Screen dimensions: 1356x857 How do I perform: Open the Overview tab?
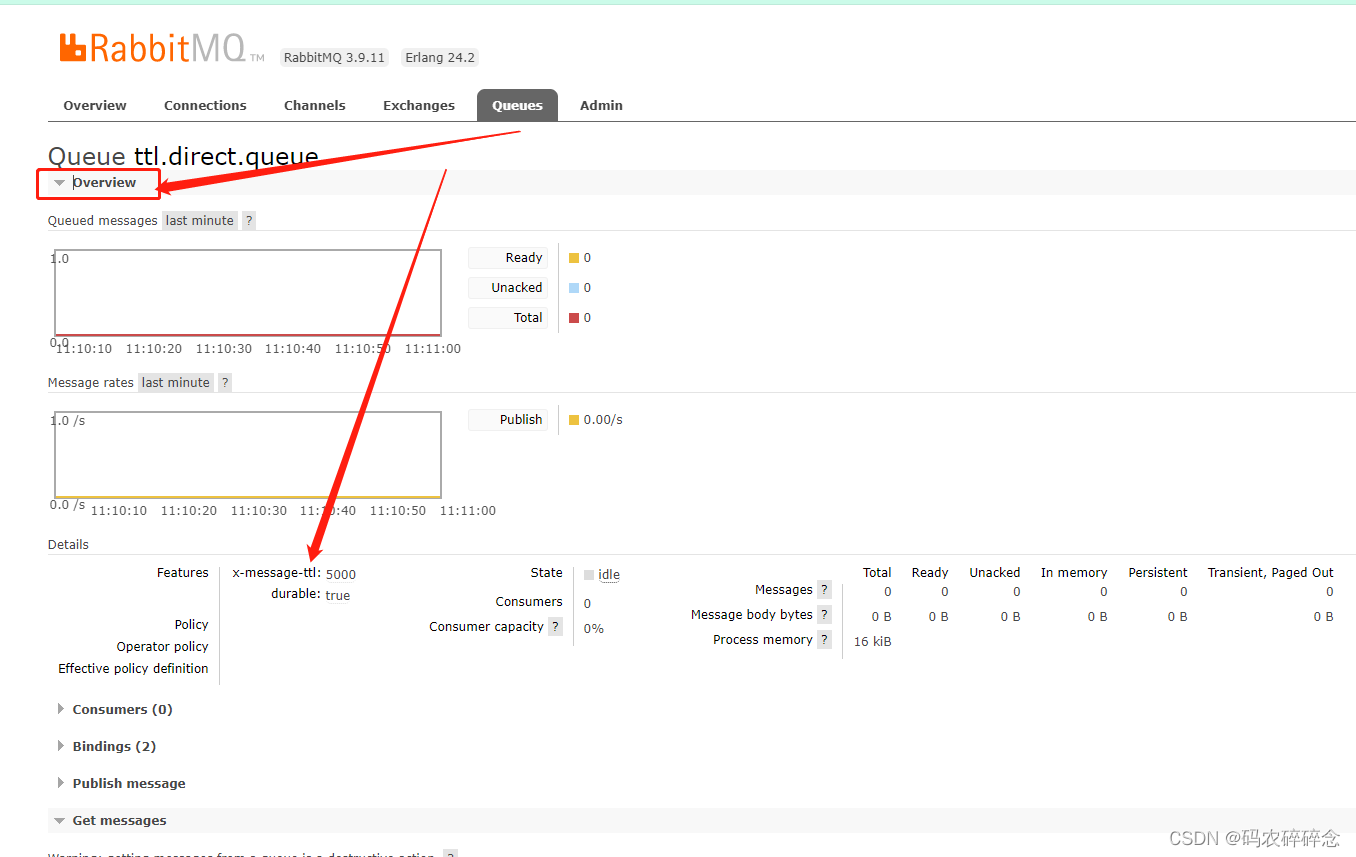[95, 105]
